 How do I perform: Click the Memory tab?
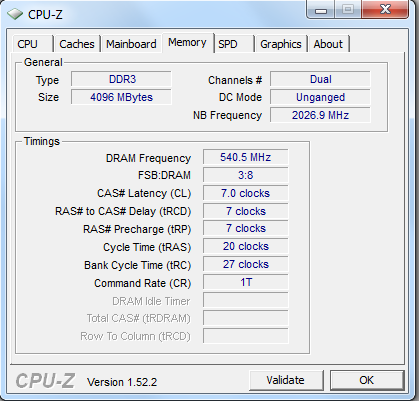click(x=187, y=43)
